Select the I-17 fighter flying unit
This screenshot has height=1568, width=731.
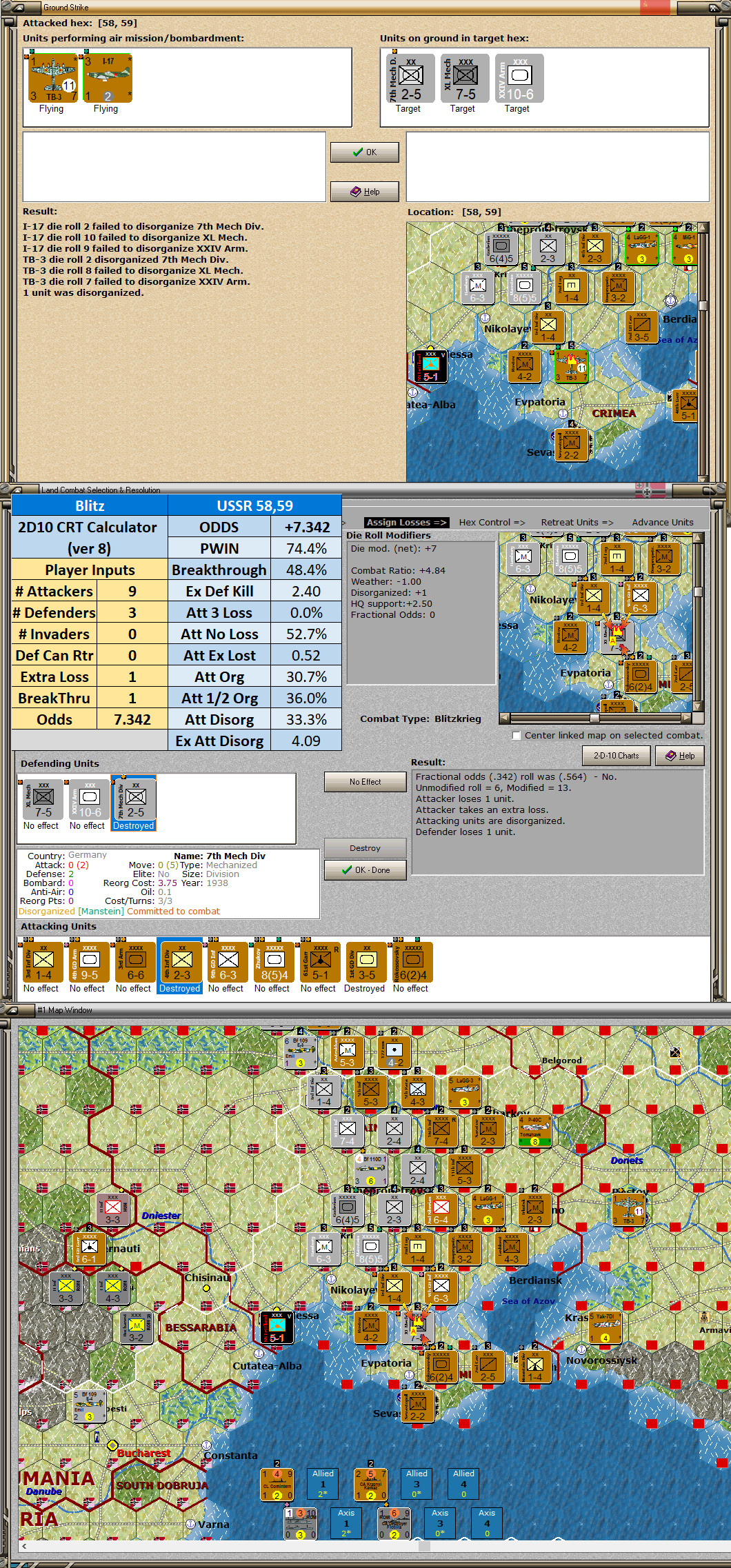tap(108, 79)
